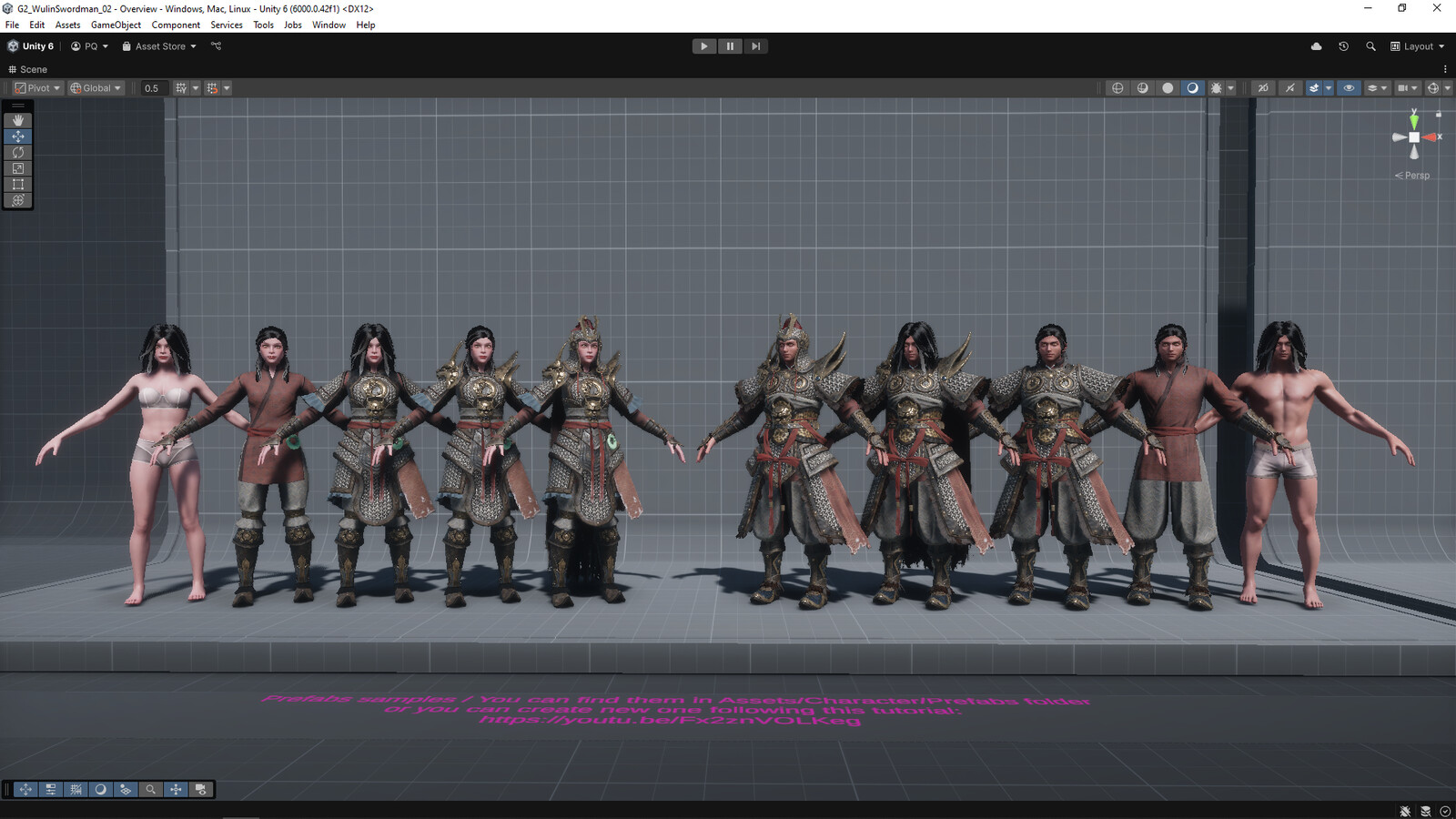Viewport: 1456px width, 819px height.
Task: Click the red X axis cone
Action: click(1430, 137)
